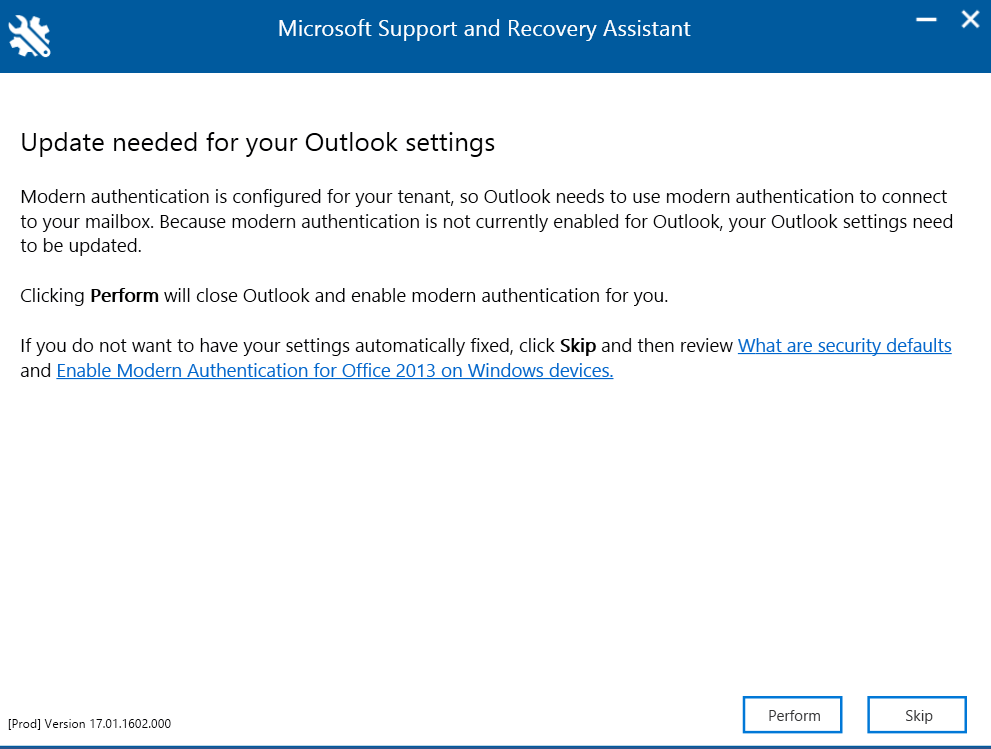Click Skip to avoid automatic fixes
991x749 pixels.
[x=916, y=714]
